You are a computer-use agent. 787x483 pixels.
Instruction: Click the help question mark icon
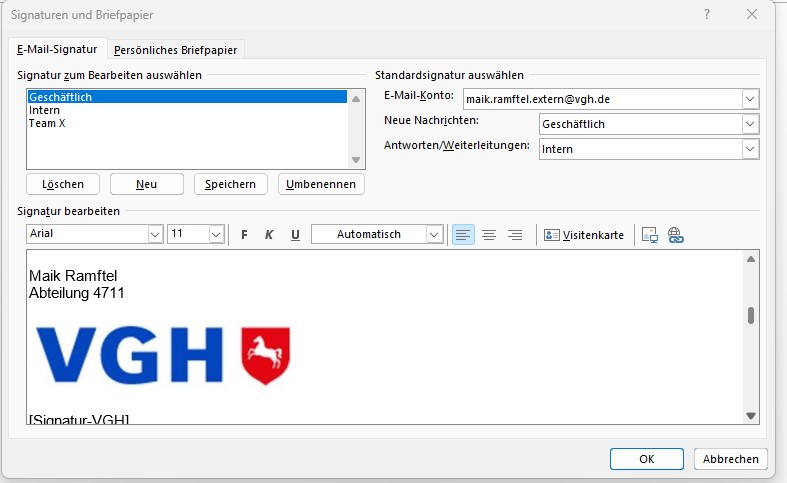pyautogui.click(x=707, y=15)
